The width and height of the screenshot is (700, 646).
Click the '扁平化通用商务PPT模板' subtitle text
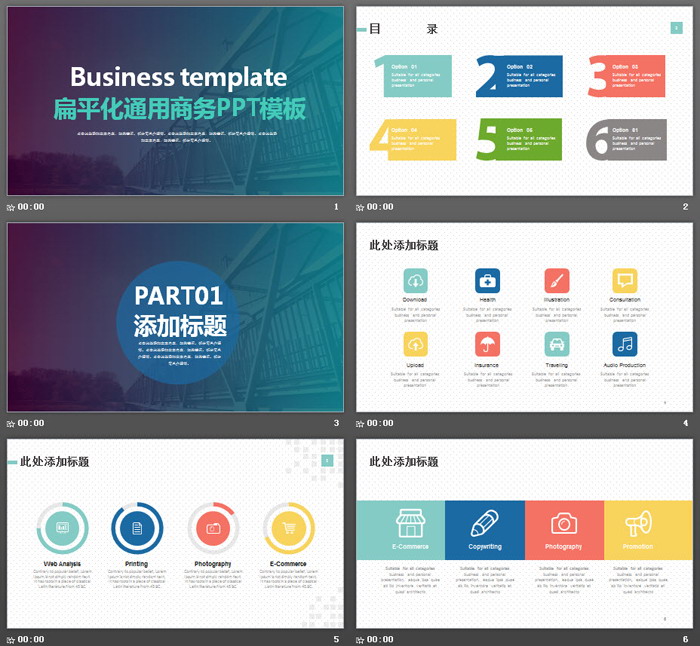point(179,108)
